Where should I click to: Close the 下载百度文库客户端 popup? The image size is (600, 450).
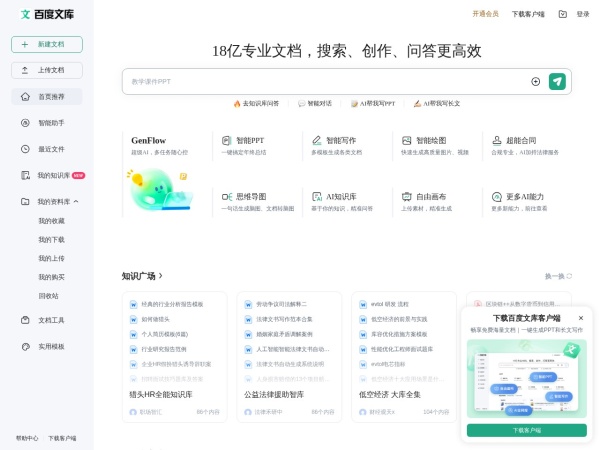click(x=581, y=318)
